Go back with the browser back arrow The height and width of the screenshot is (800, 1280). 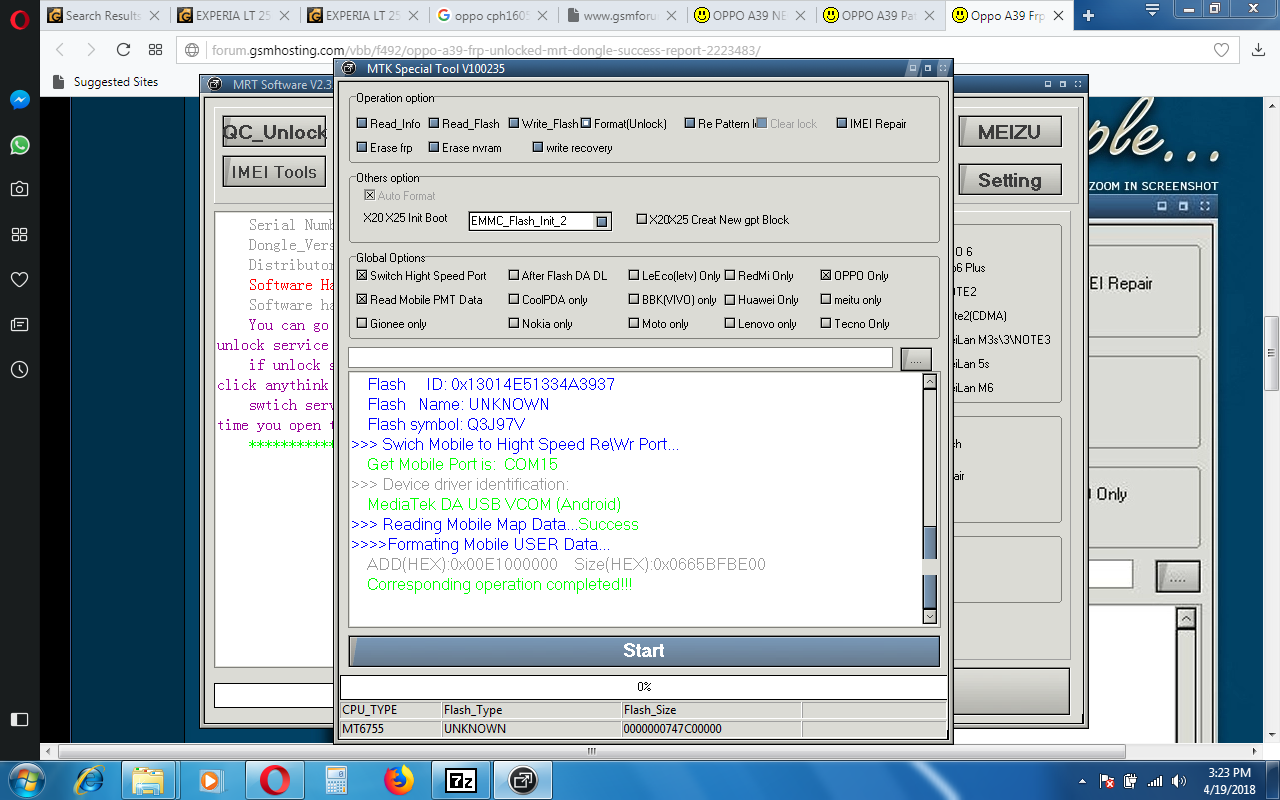coord(60,50)
